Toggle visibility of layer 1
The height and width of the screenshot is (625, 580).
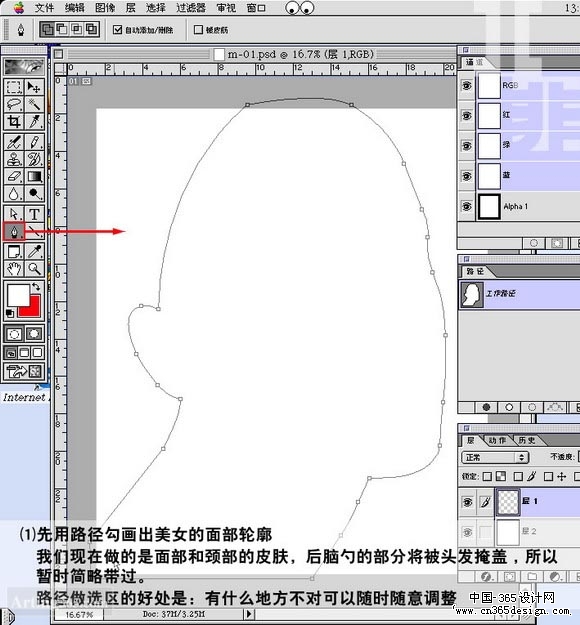pyautogui.click(x=467, y=502)
